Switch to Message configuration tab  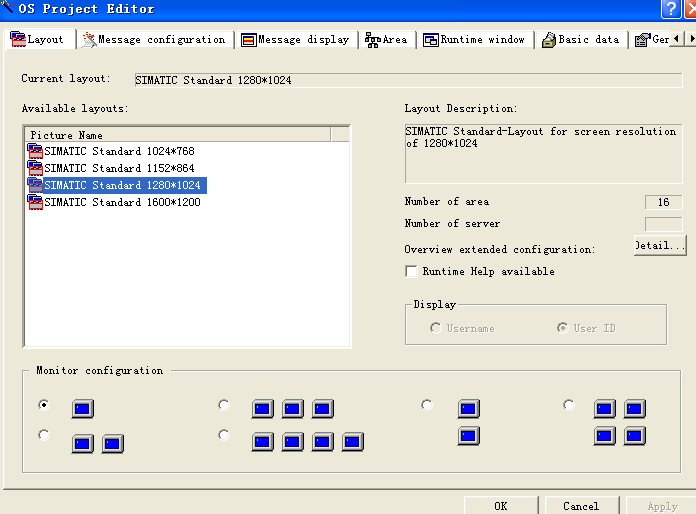pyautogui.click(x=155, y=40)
